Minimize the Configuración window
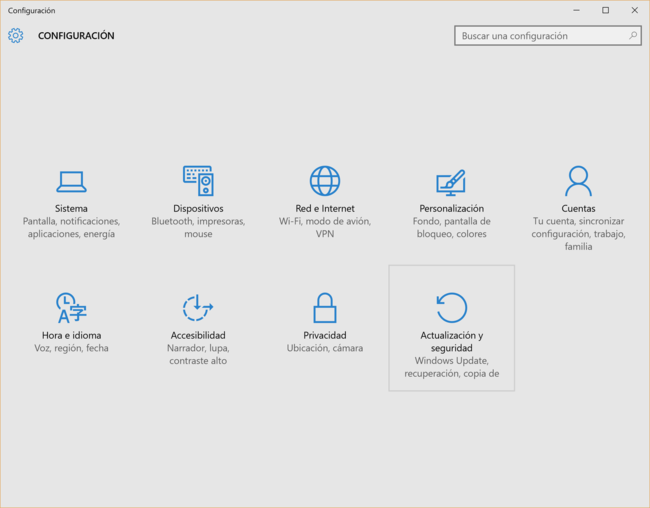 click(x=577, y=10)
